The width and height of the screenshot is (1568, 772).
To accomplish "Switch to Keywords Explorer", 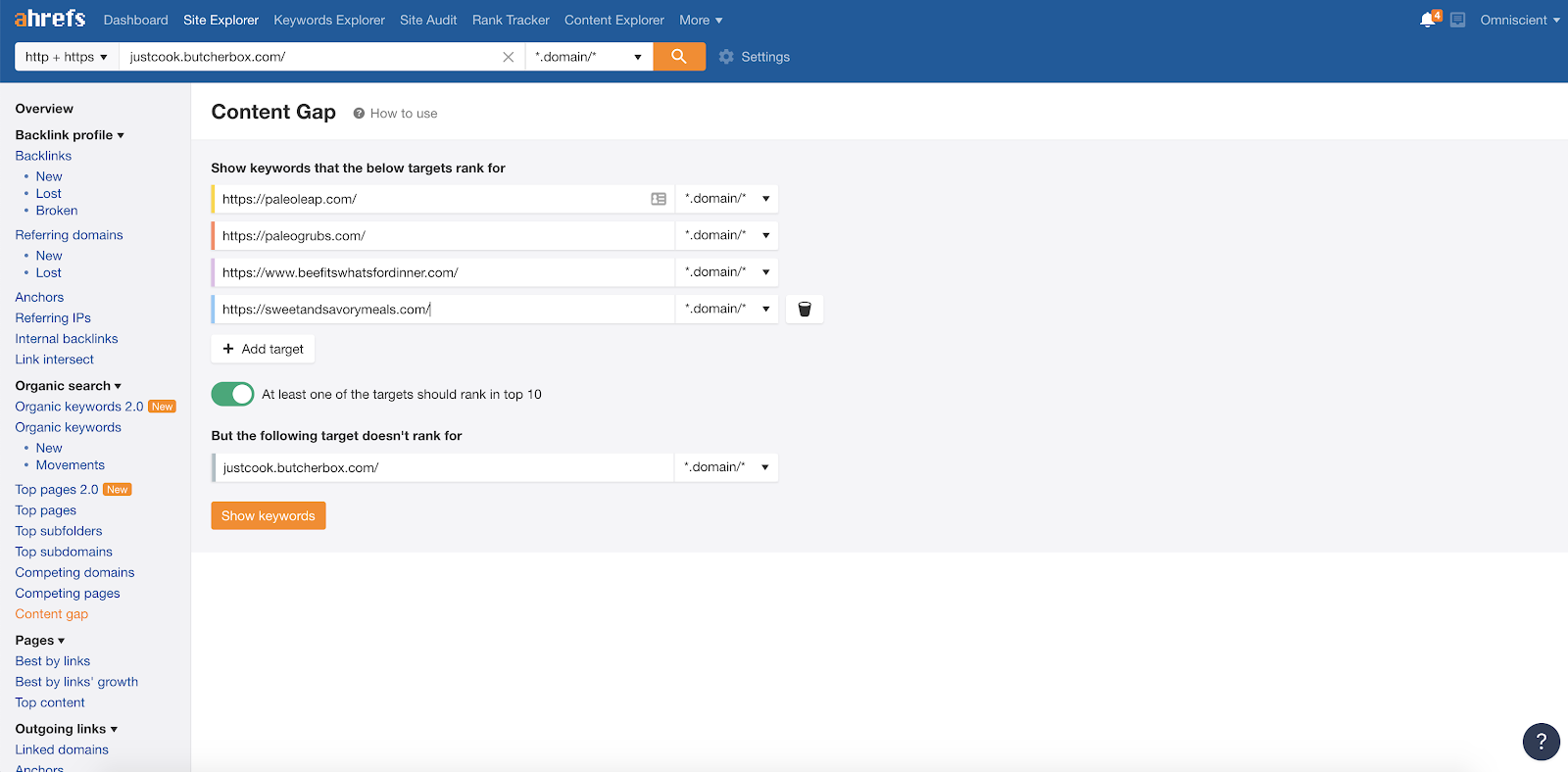I will [329, 20].
